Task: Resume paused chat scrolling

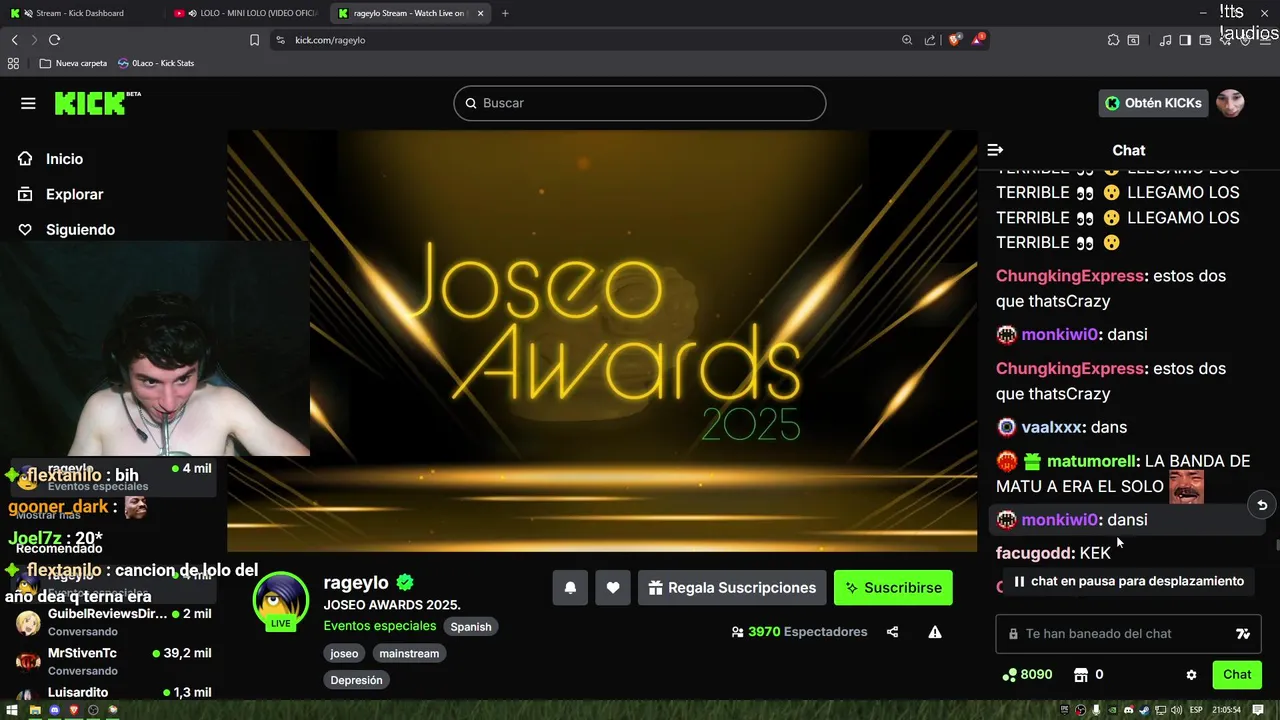Action: (1127, 581)
